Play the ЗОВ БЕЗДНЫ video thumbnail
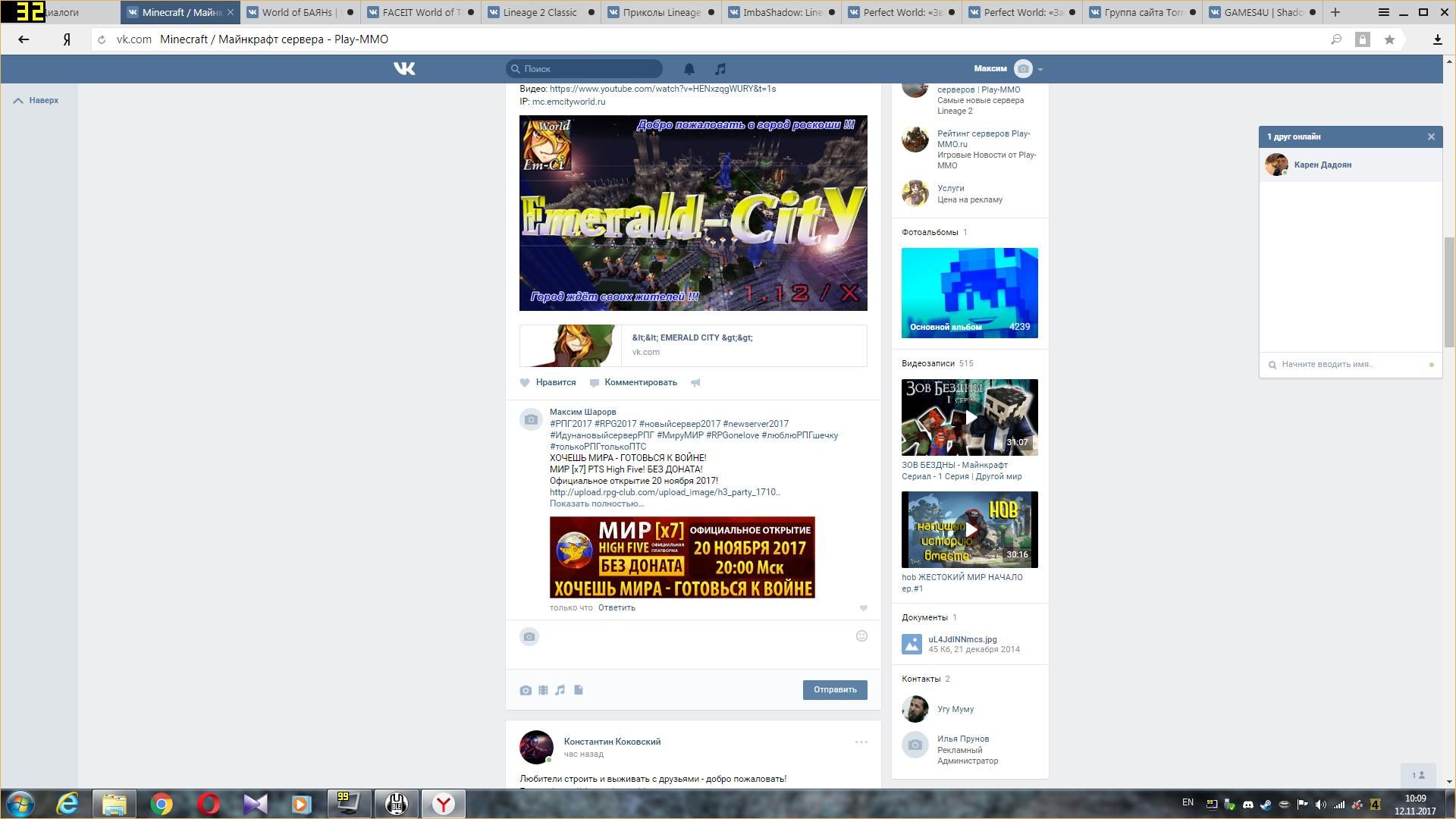The height and width of the screenshot is (819, 1456). [x=969, y=418]
